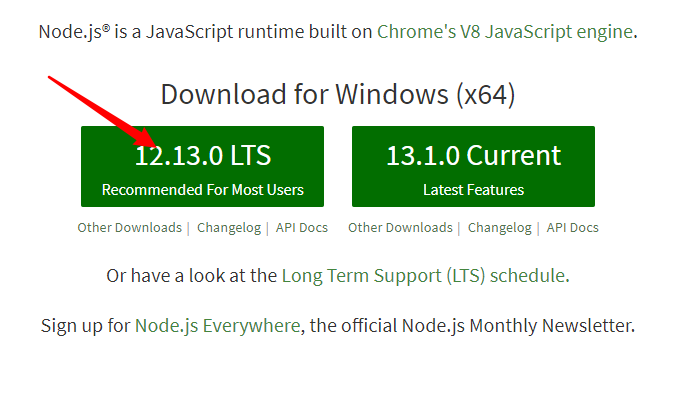This screenshot has height=395, width=678.
Task: Open the Chrome's V8 JavaScript engine link
Action: click(x=505, y=32)
